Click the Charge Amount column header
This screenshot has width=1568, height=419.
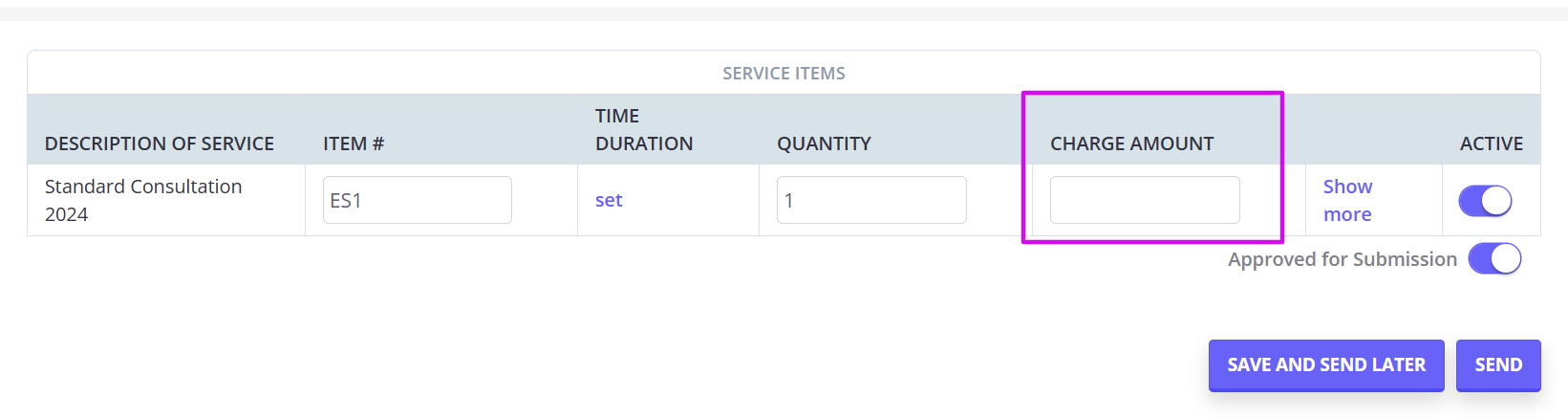pos(1132,143)
